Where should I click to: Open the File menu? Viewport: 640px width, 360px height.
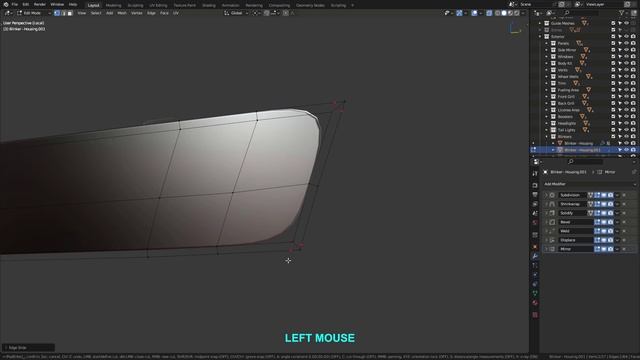coord(15,4)
